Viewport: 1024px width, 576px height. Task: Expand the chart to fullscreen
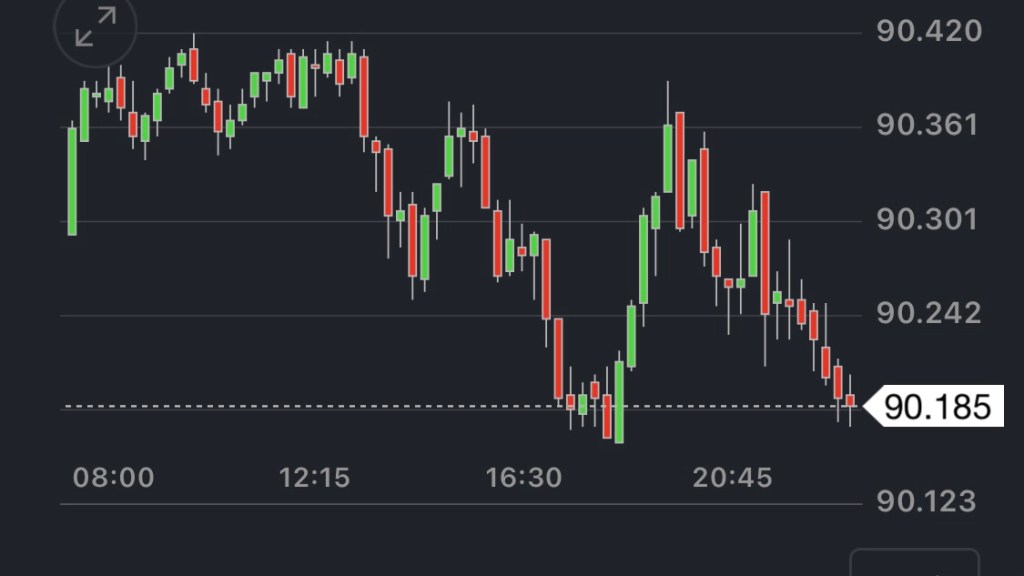coord(96,27)
